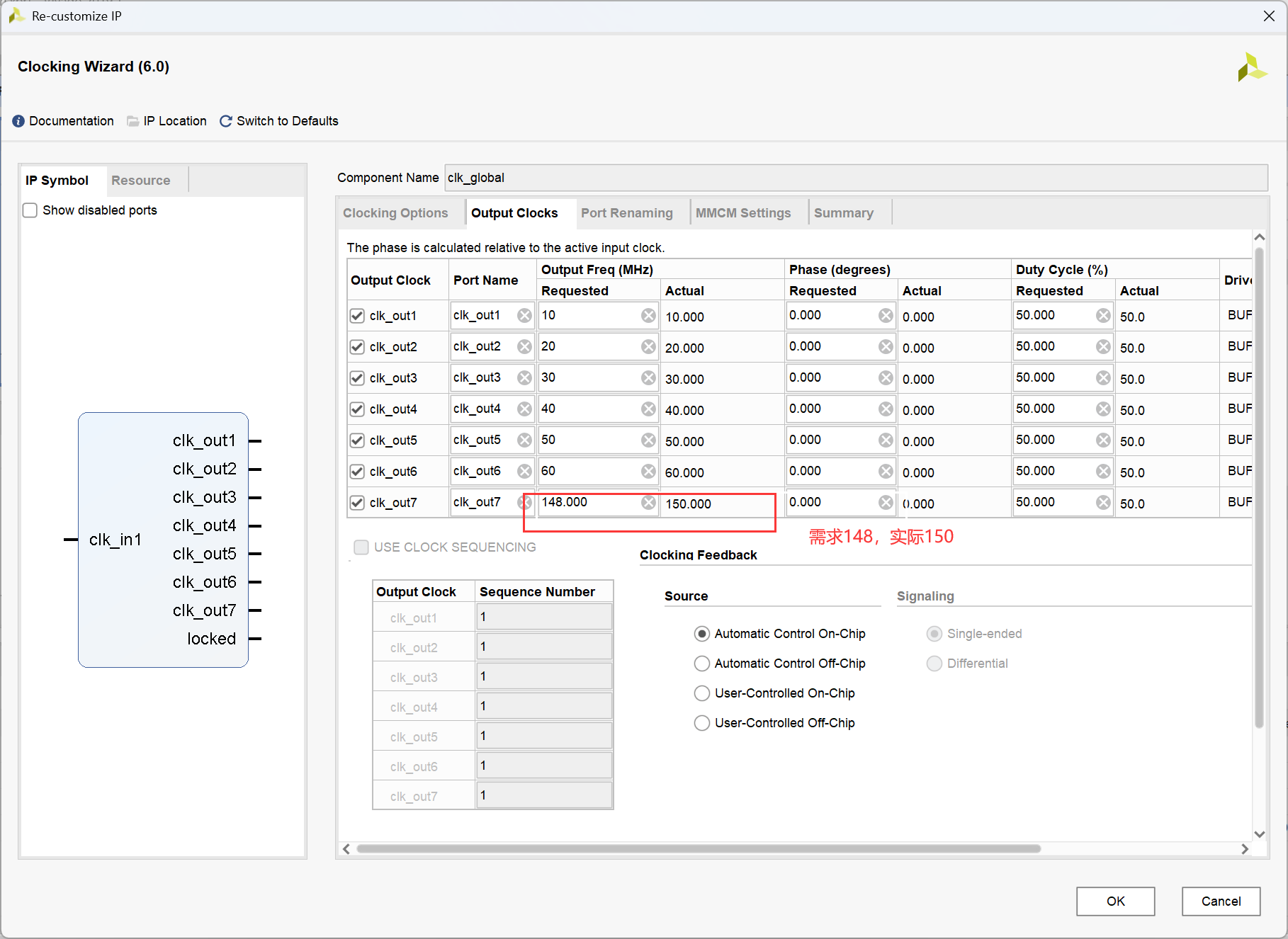Open IP Location settings
Image resolution: width=1288 pixels, height=939 pixels.
(175, 121)
